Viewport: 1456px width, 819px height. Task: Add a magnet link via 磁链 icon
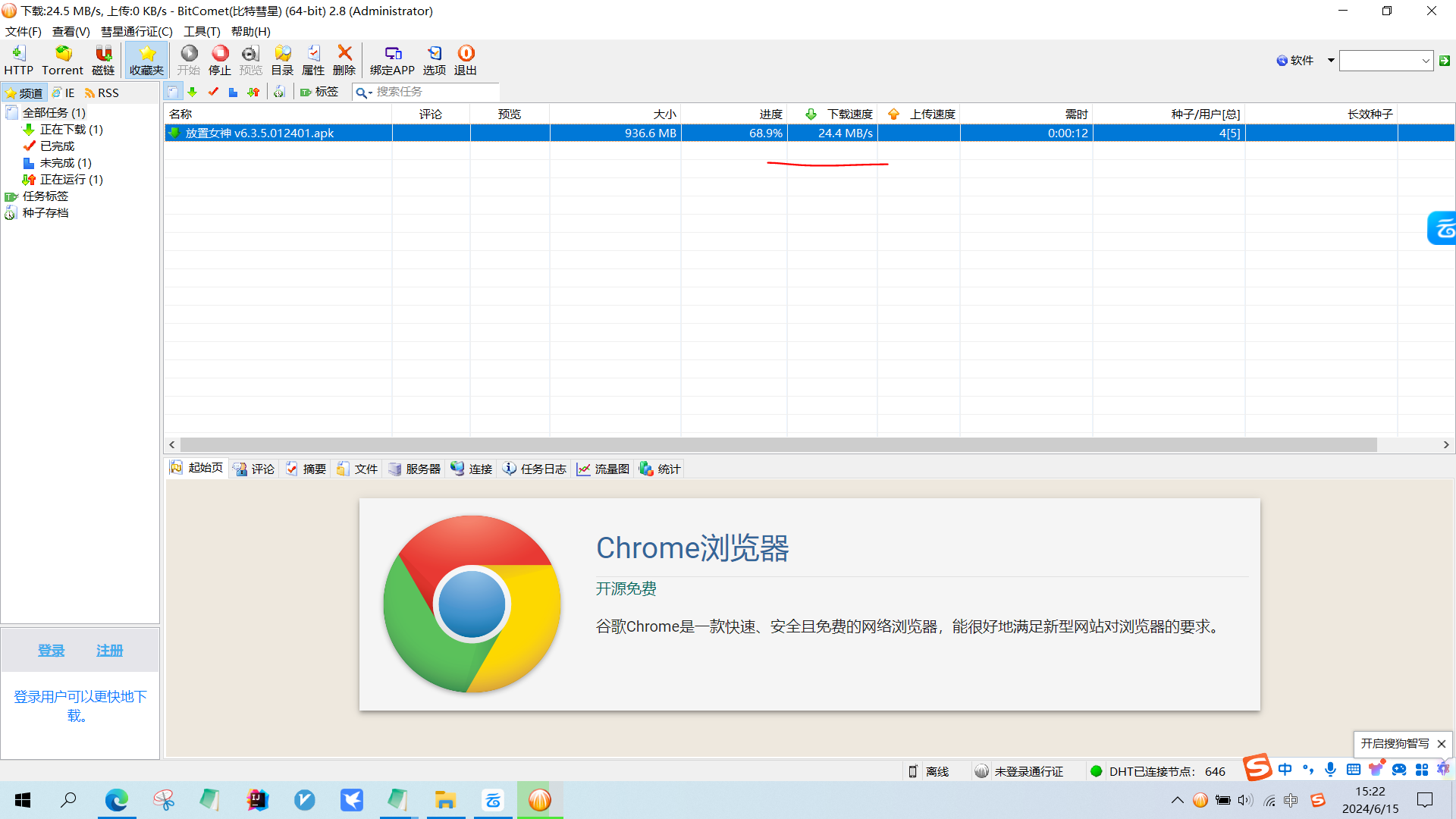(103, 59)
